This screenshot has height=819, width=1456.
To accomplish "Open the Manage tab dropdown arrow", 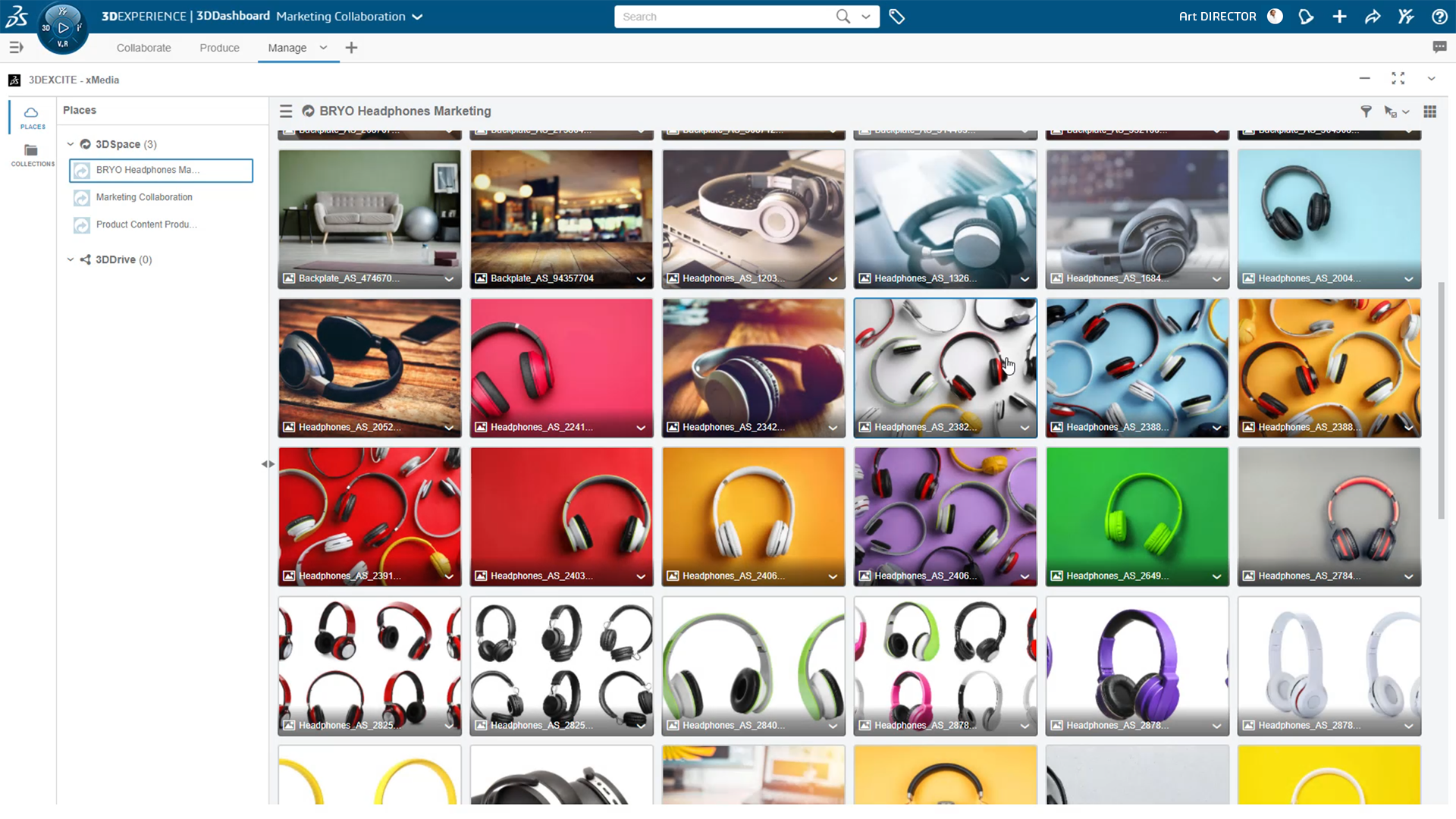I will coord(323,47).
